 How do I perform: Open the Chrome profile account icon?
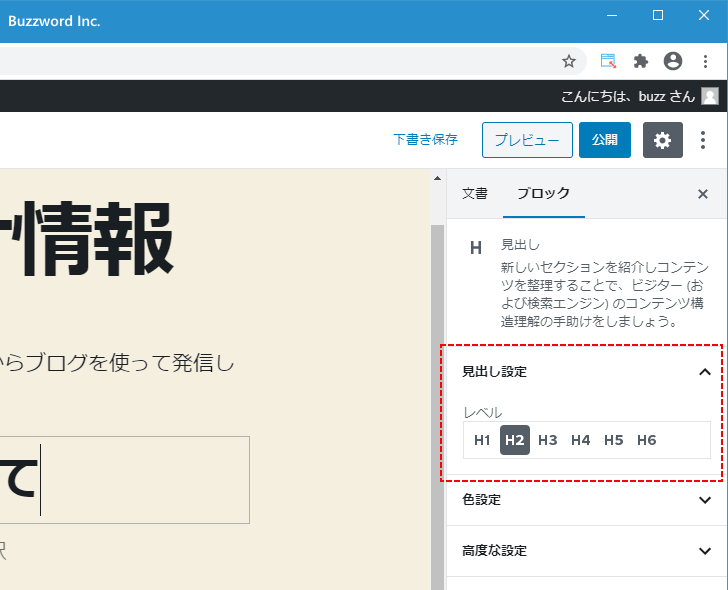click(673, 61)
